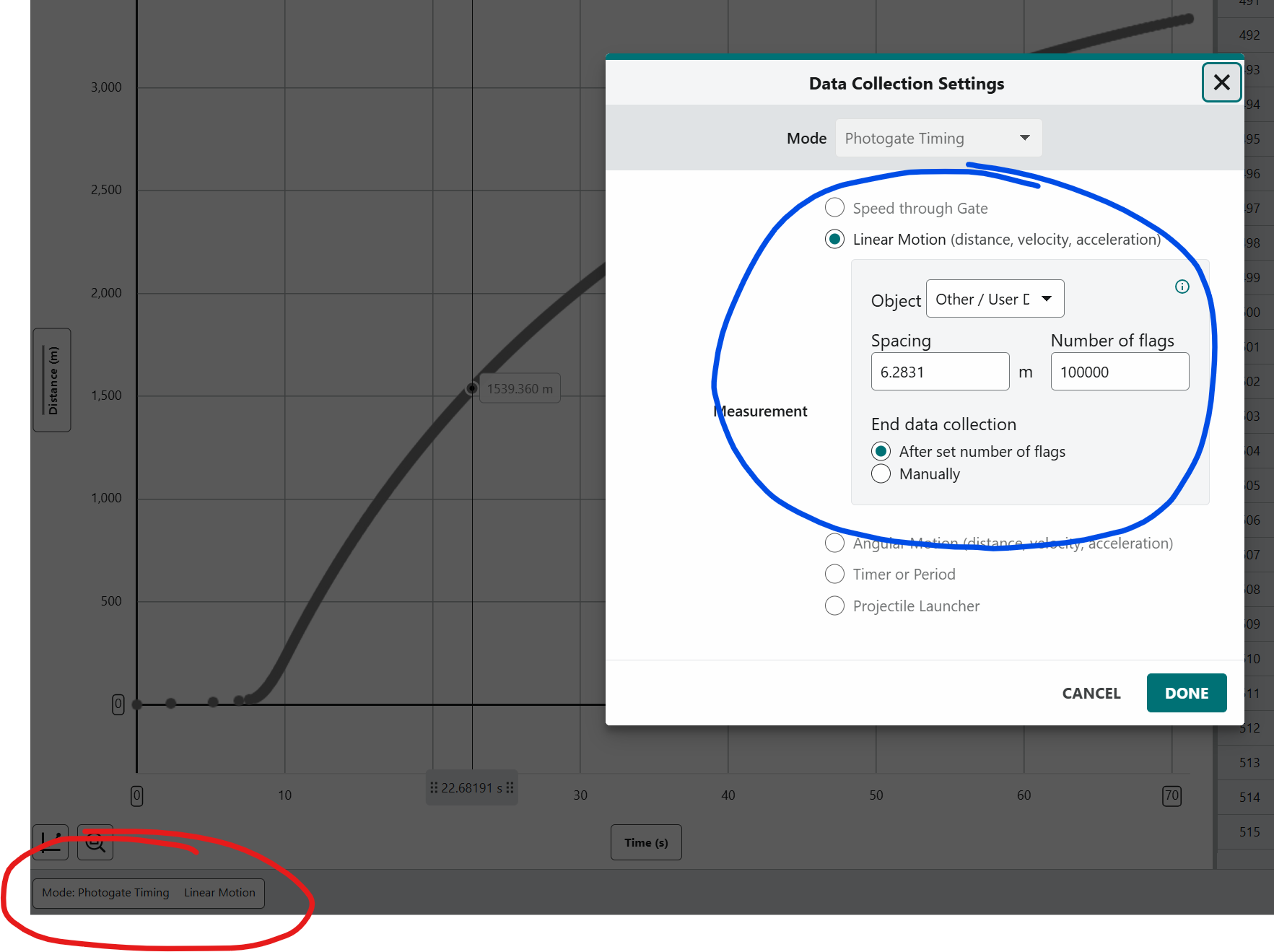Select Speed through Gate option
The image size is (1274, 952).
[x=834, y=208]
